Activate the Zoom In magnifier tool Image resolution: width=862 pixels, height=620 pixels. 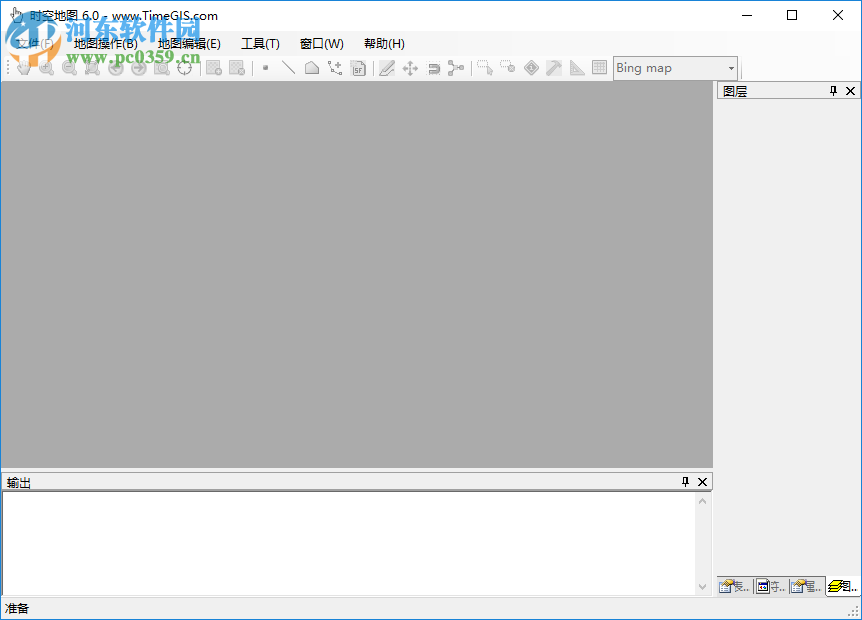46,67
